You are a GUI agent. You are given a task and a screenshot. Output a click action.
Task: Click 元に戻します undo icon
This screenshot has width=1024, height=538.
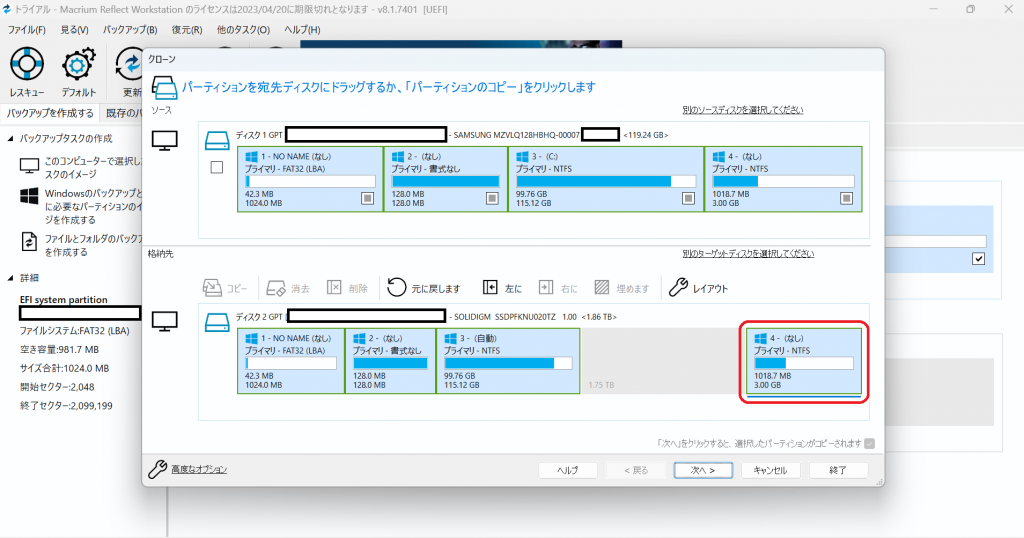tap(396, 287)
